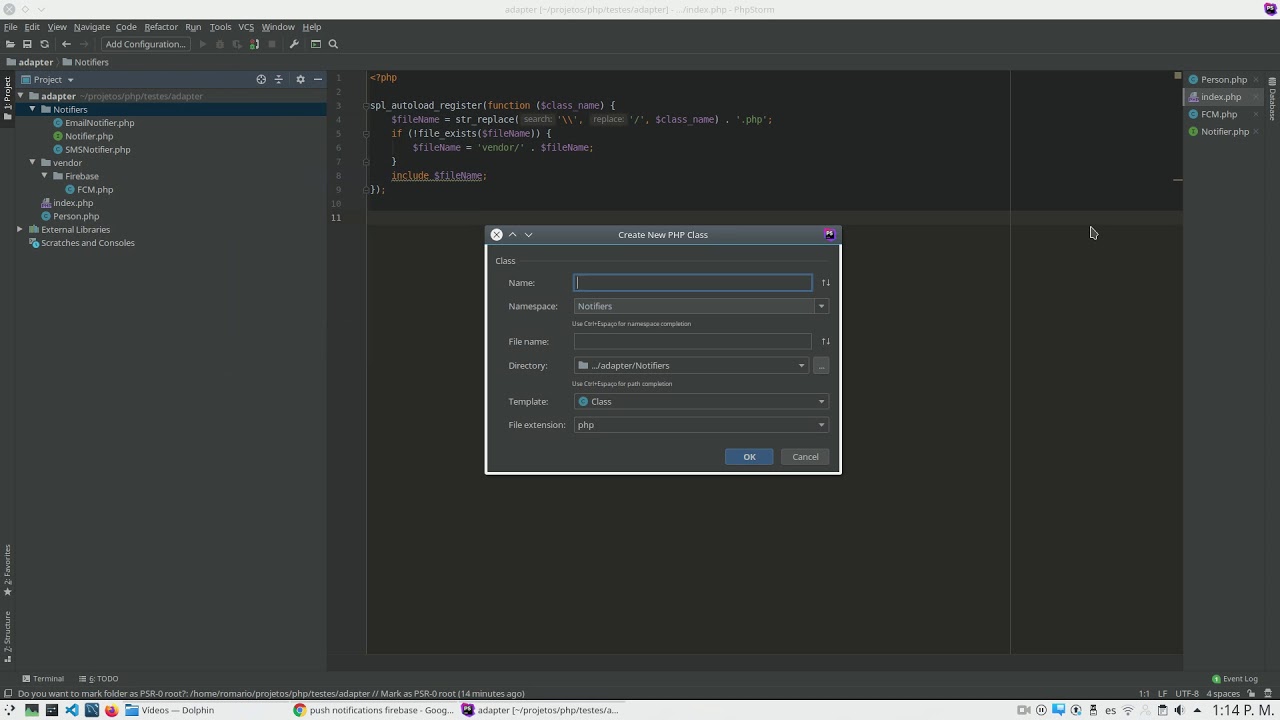The height and width of the screenshot is (720, 1280).
Task: Select Person.php in project tree
Action: pos(76,216)
